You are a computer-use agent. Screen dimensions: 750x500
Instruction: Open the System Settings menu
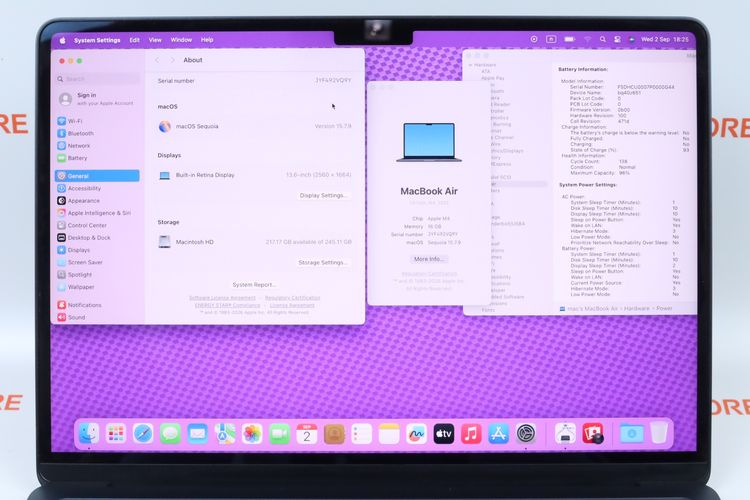pos(97,40)
